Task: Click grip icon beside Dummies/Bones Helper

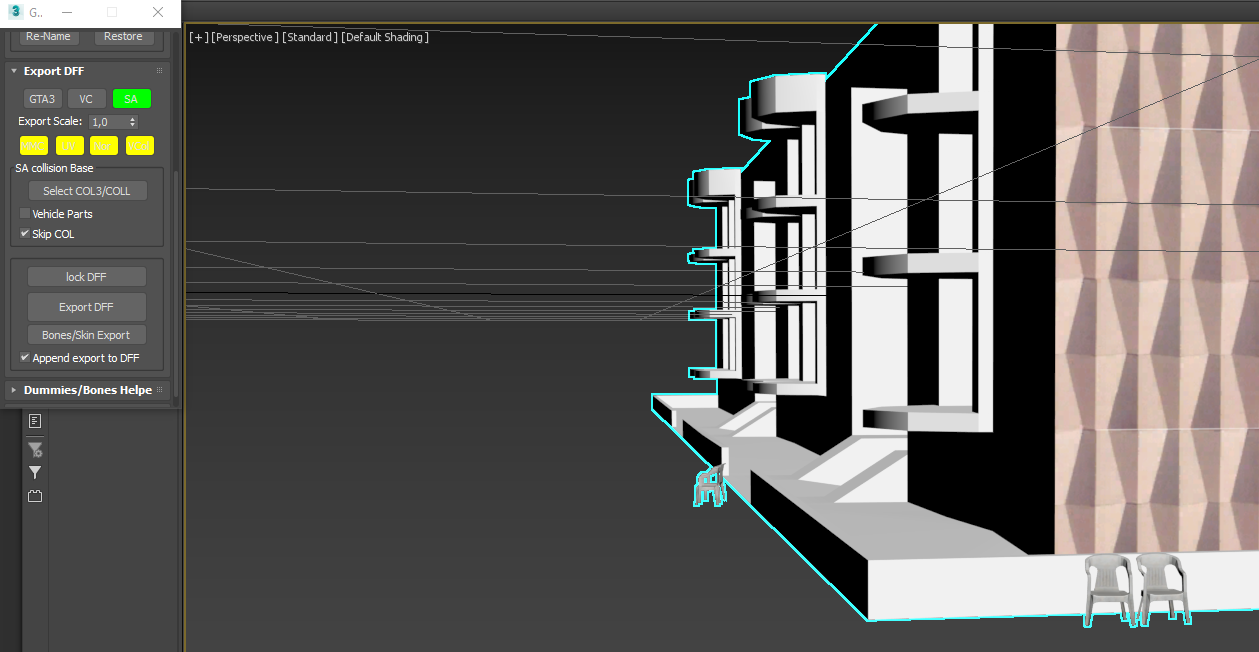Action: pos(159,390)
